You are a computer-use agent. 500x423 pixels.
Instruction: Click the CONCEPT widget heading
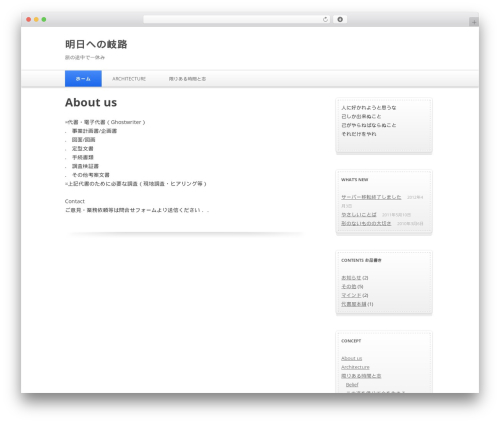point(351,341)
